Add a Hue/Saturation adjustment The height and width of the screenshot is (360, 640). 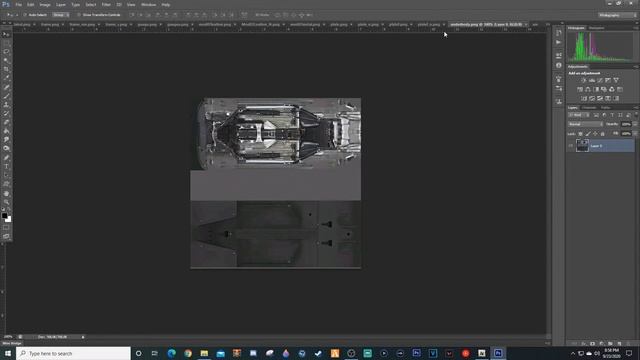click(x=580, y=89)
